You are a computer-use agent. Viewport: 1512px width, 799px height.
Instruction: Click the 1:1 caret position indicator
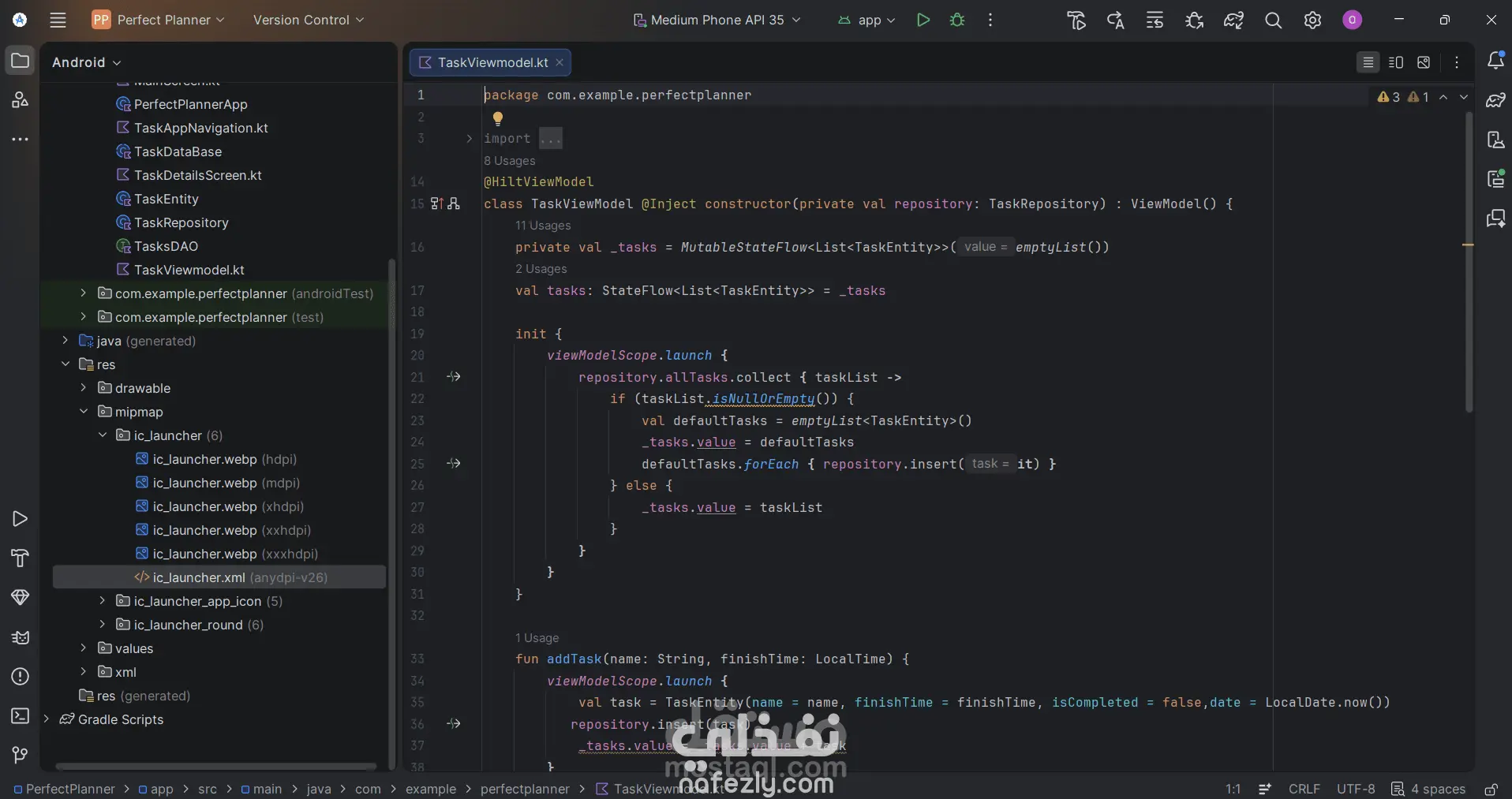coord(1233,789)
